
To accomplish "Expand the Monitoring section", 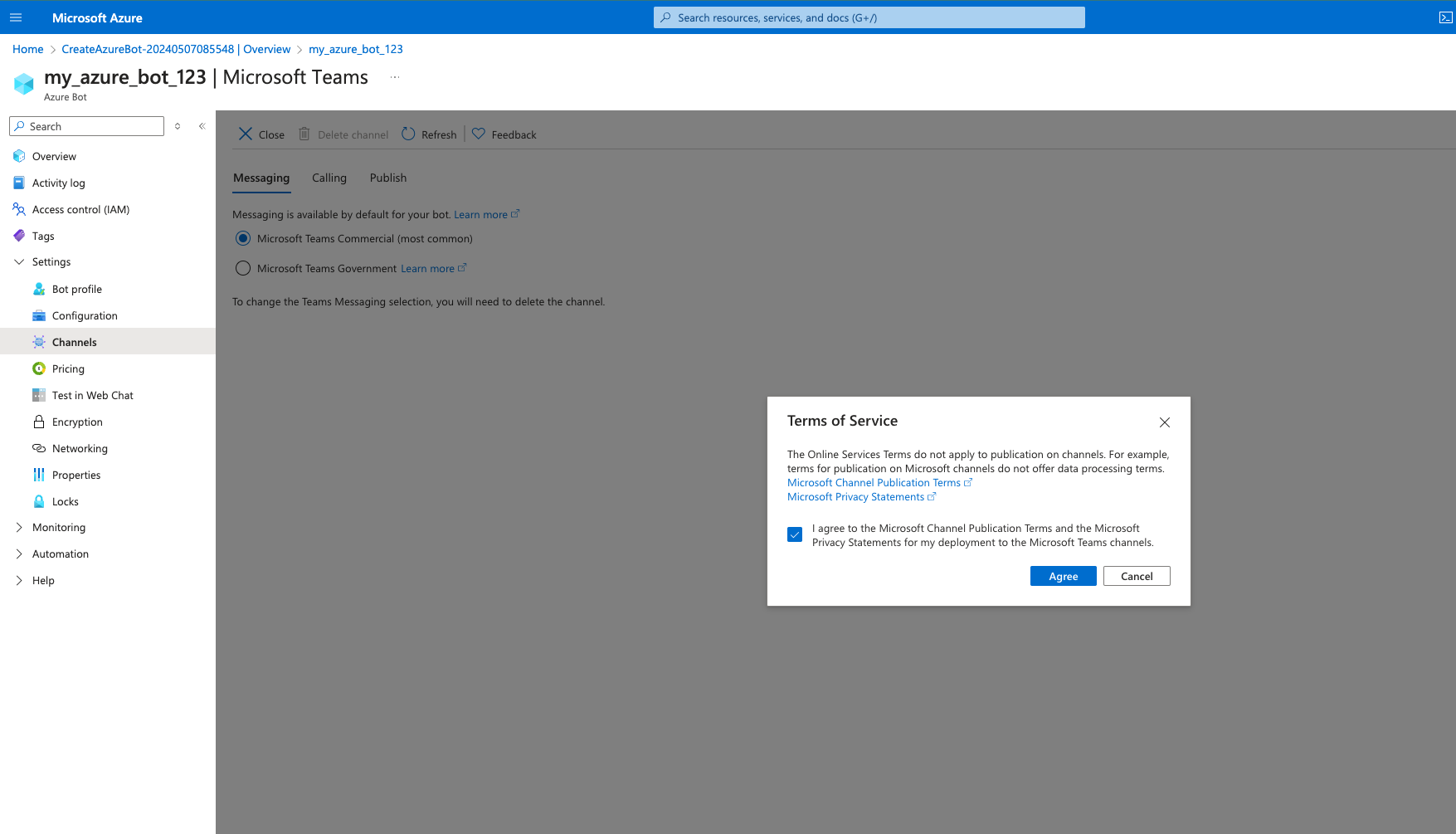I will tap(19, 527).
